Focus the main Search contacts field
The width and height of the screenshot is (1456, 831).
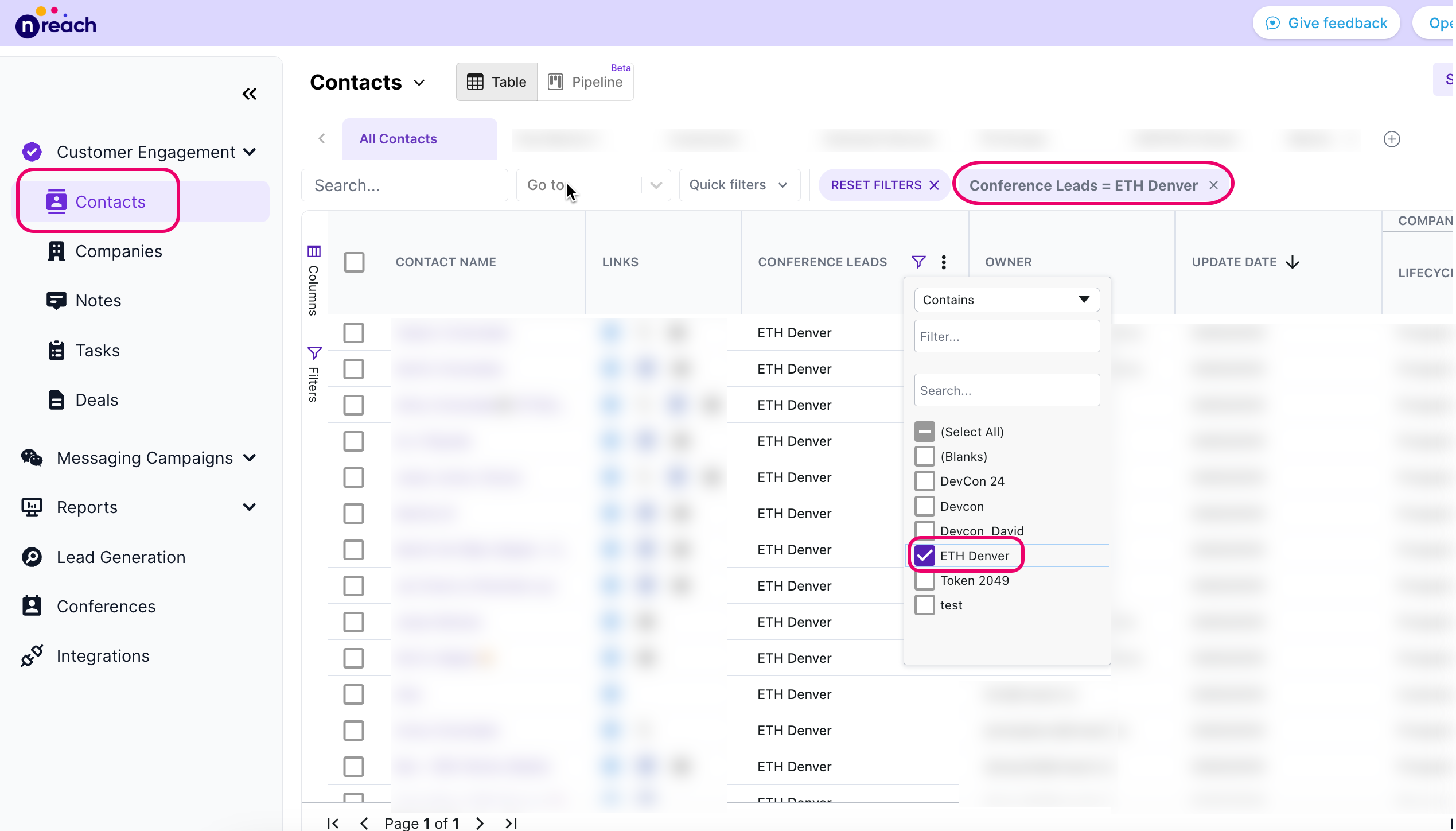click(x=404, y=185)
